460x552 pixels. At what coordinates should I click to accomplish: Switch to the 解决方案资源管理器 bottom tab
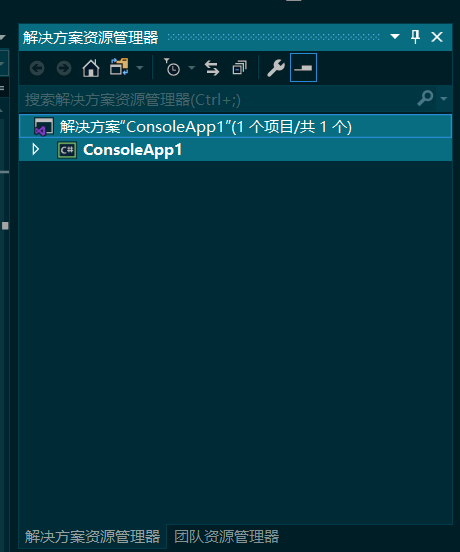point(92,537)
